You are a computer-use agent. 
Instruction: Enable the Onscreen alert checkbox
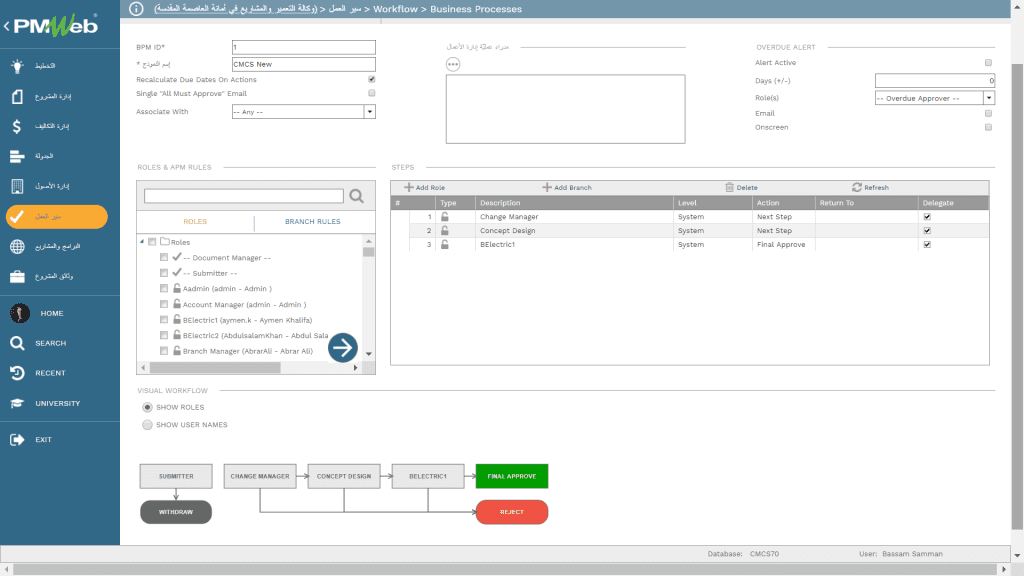[x=988, y=127]
